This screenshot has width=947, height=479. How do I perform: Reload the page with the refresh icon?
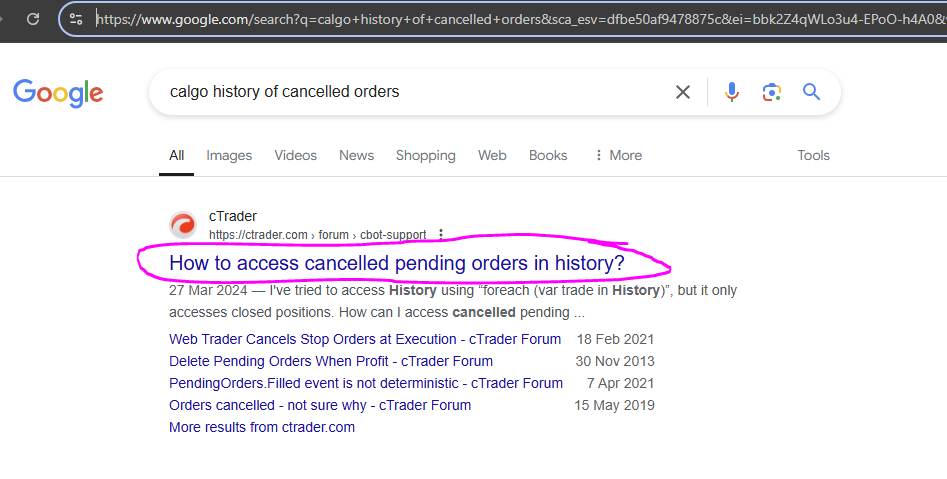pos(33,19)
